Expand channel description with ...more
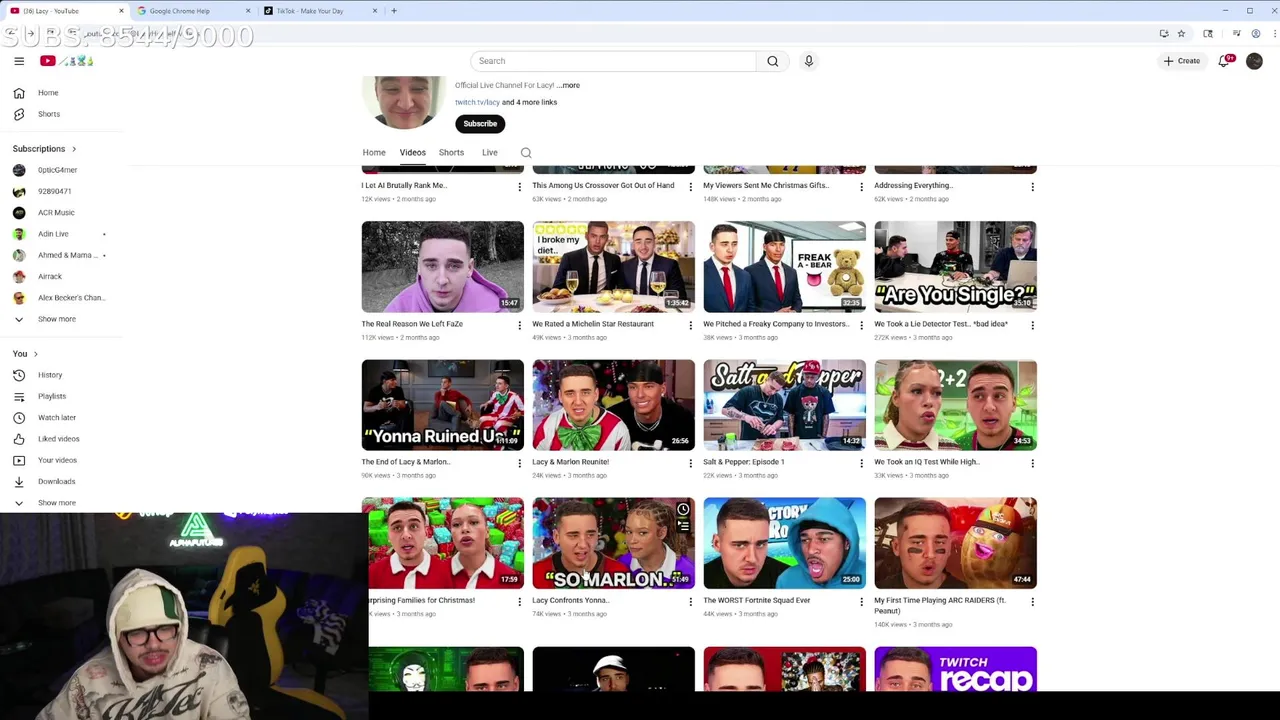The height and width of the screenshot is (720, 1280). click(x=569, y=85)
